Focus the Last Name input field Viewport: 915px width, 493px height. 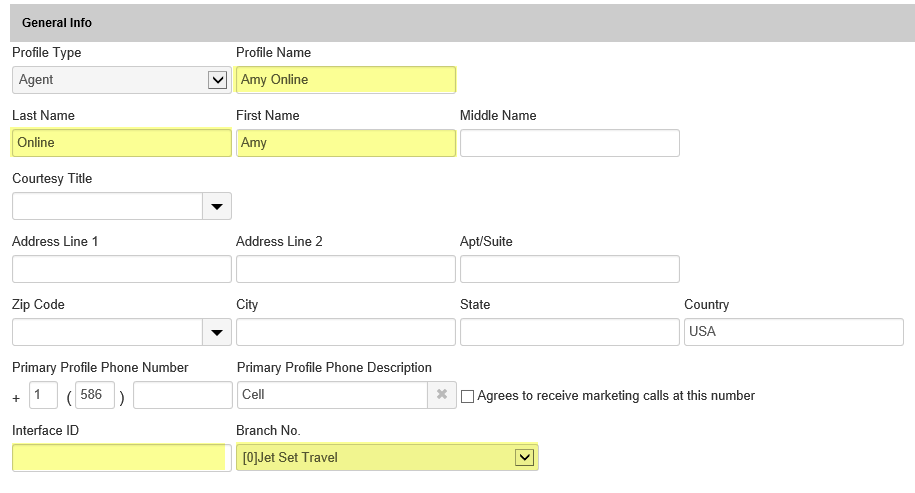pyautogui.click(x=121, y=143)
